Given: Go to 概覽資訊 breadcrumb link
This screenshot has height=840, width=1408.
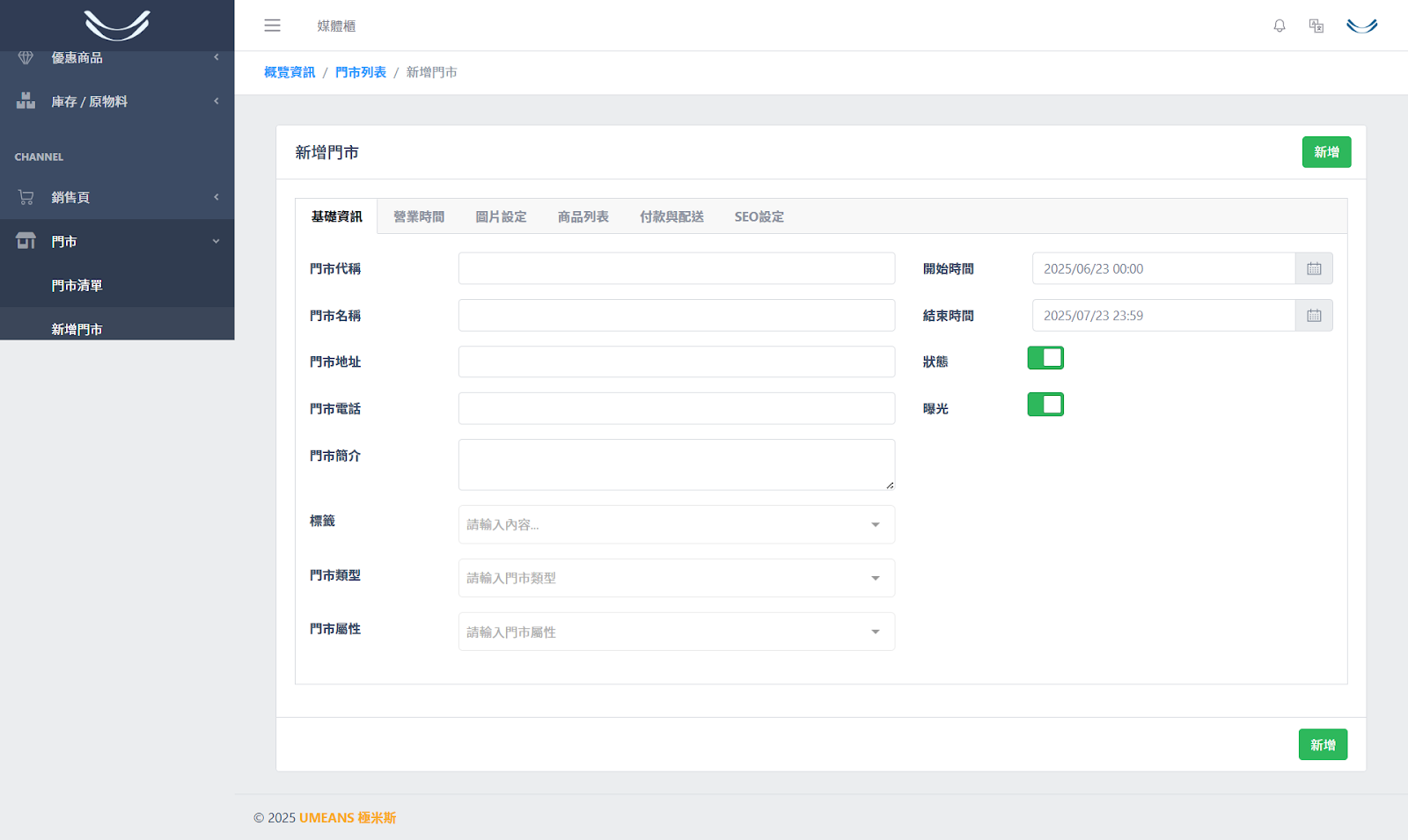Looking at the screenshot, I should [290, 72].
